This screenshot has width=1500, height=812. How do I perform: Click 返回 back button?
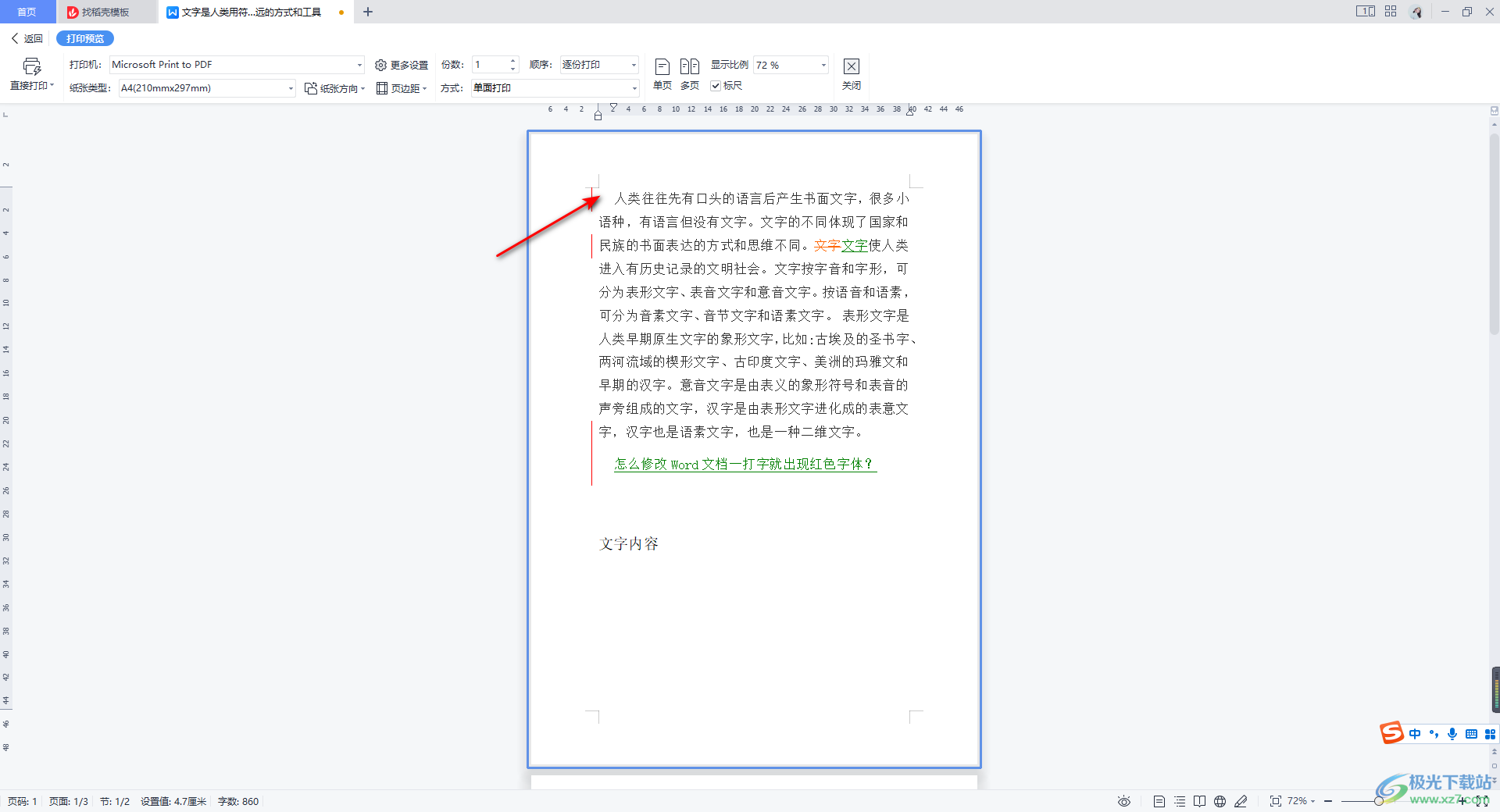(27, 38)
